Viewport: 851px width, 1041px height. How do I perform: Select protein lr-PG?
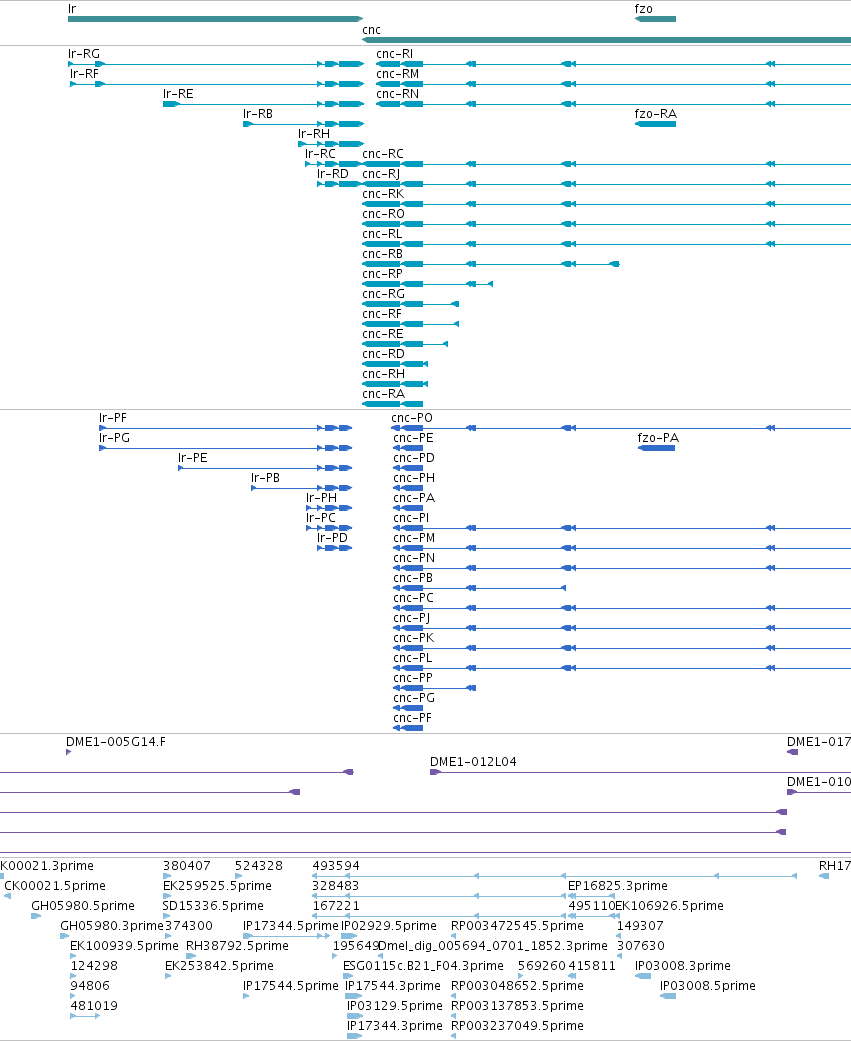(225, 448)
